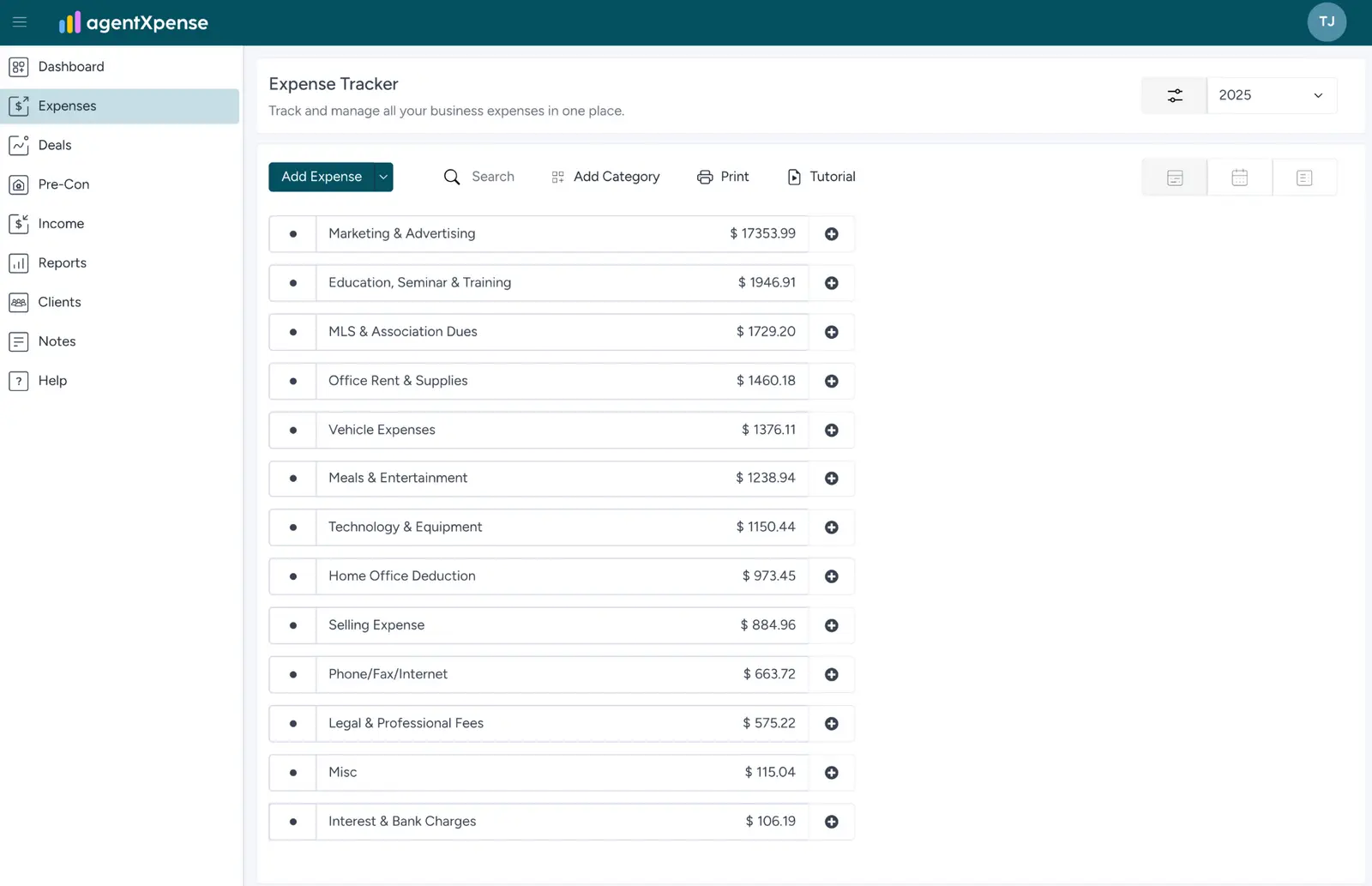1372x886 pixels.
Task: Open the TJ user avatar menu
Action: (1327, 22)
